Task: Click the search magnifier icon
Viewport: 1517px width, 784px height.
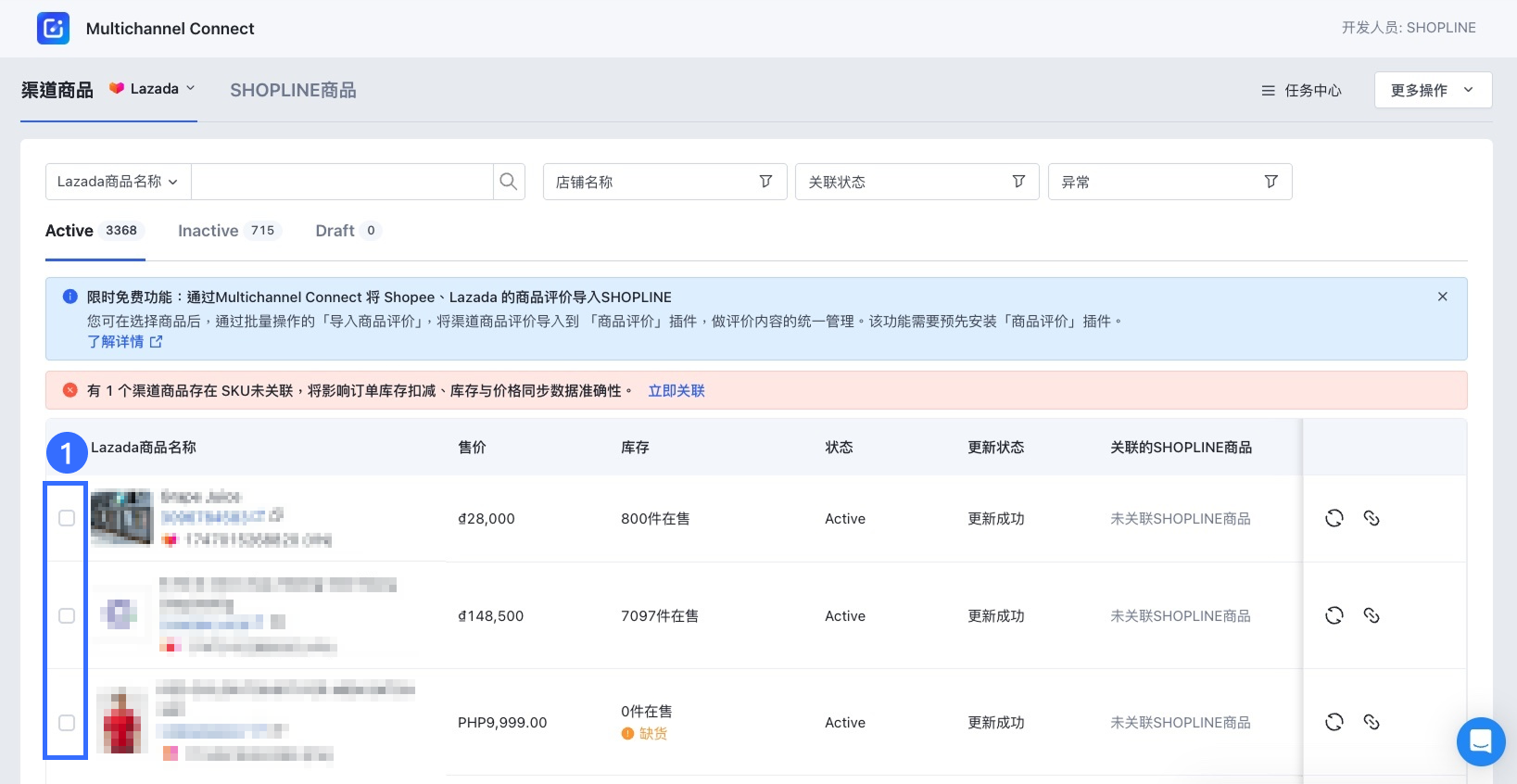Action: click(x=509, y=182)
